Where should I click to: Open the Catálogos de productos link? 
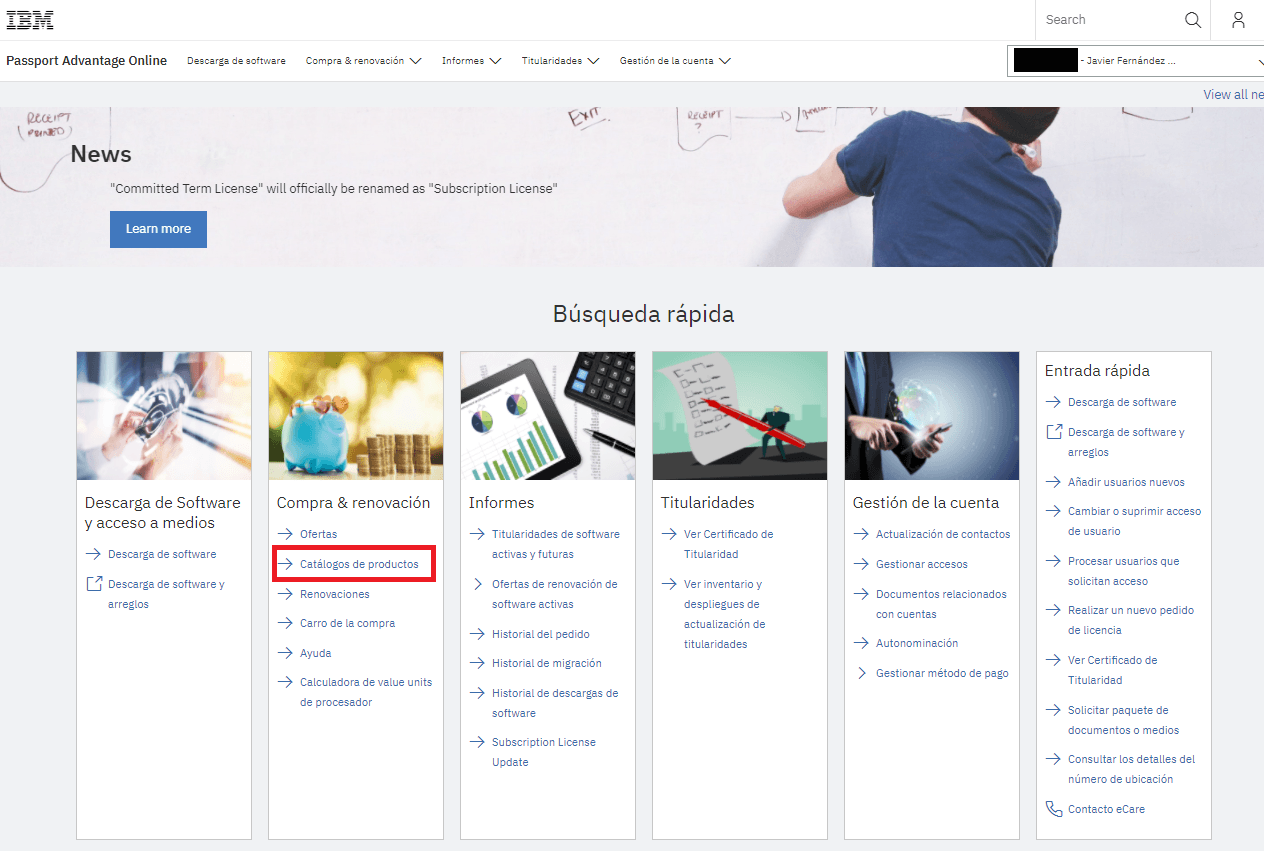point(359,564)
